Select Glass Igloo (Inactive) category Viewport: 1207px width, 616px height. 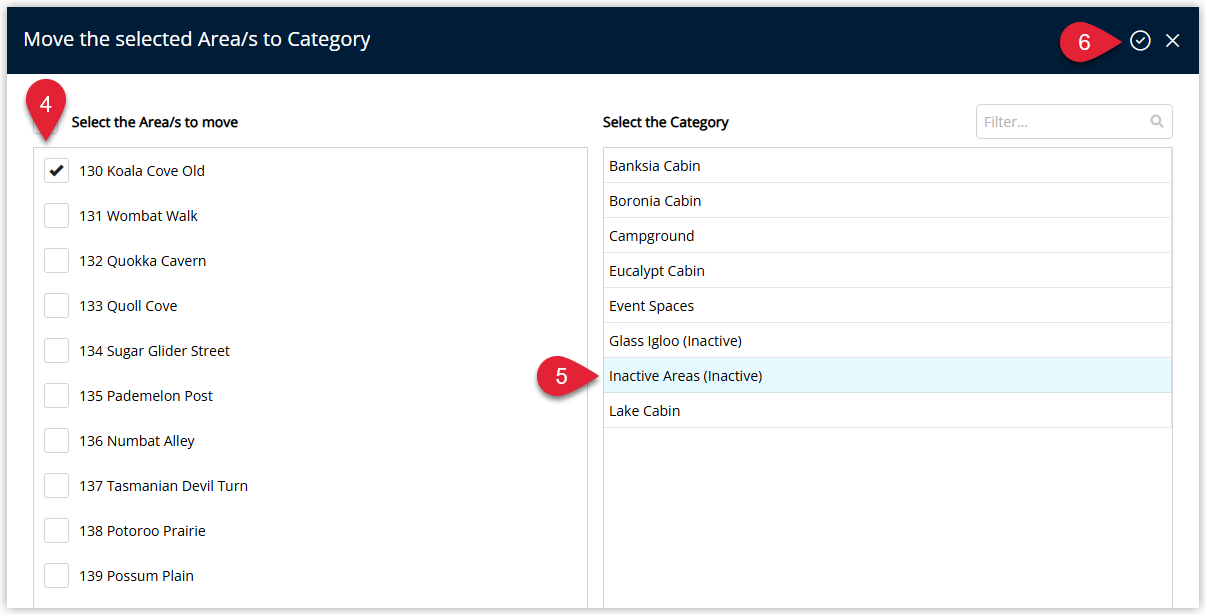pos(887,341)
